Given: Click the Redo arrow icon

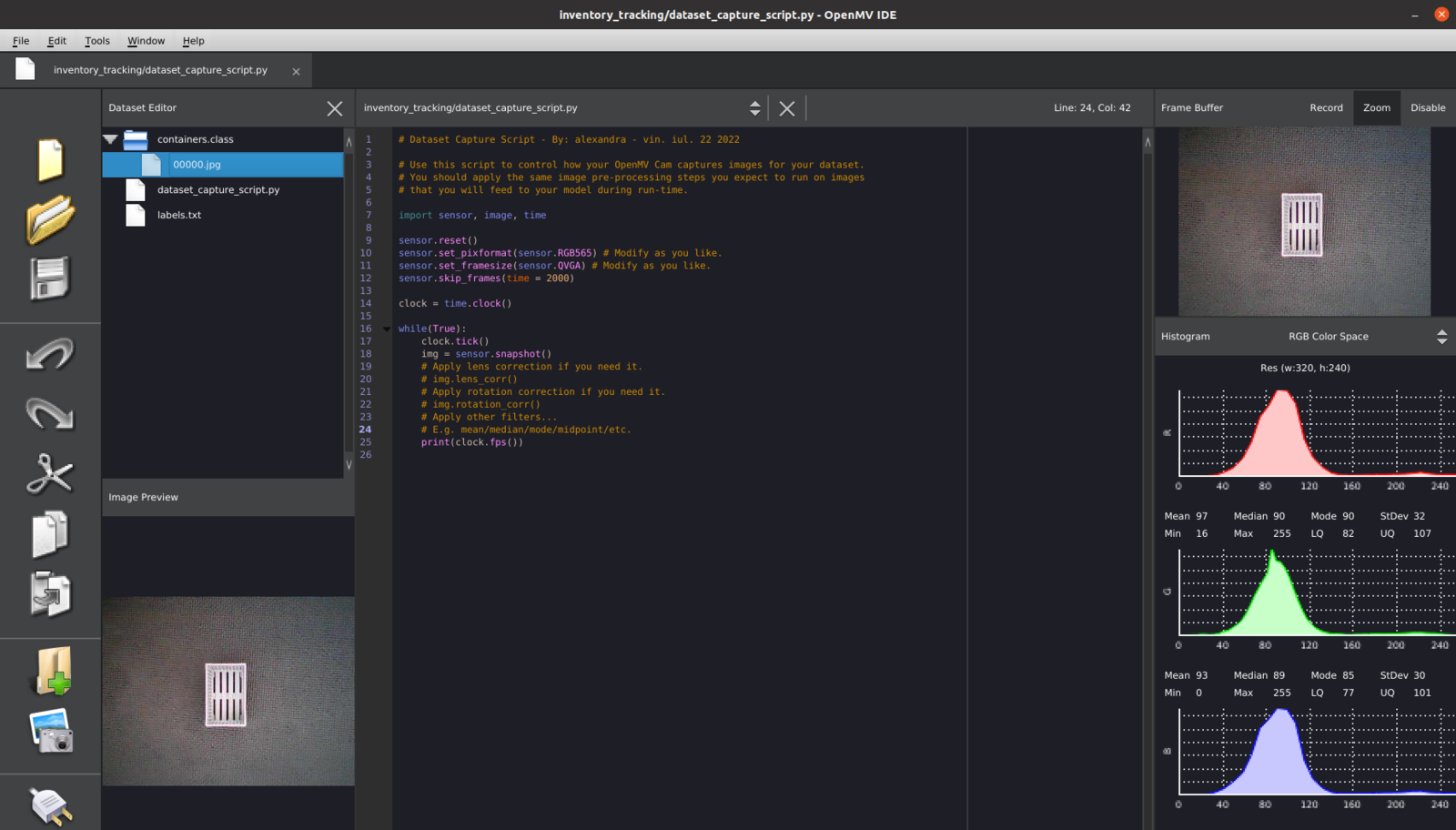Looking at the screenshot, I should (50, 413).
